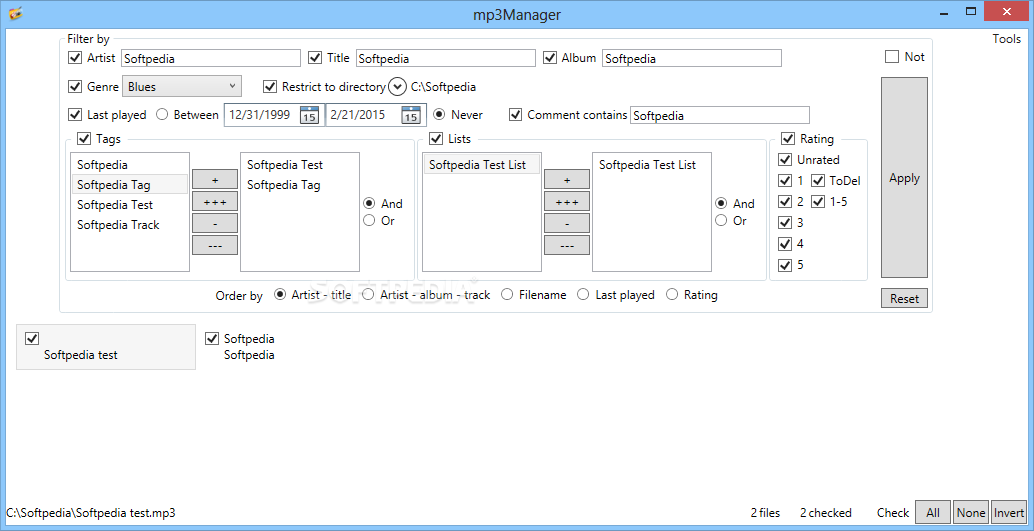The width and height of the screenshot is (1034, 531).
Task: Click the Artist text field
Action: tap(211, 58)
